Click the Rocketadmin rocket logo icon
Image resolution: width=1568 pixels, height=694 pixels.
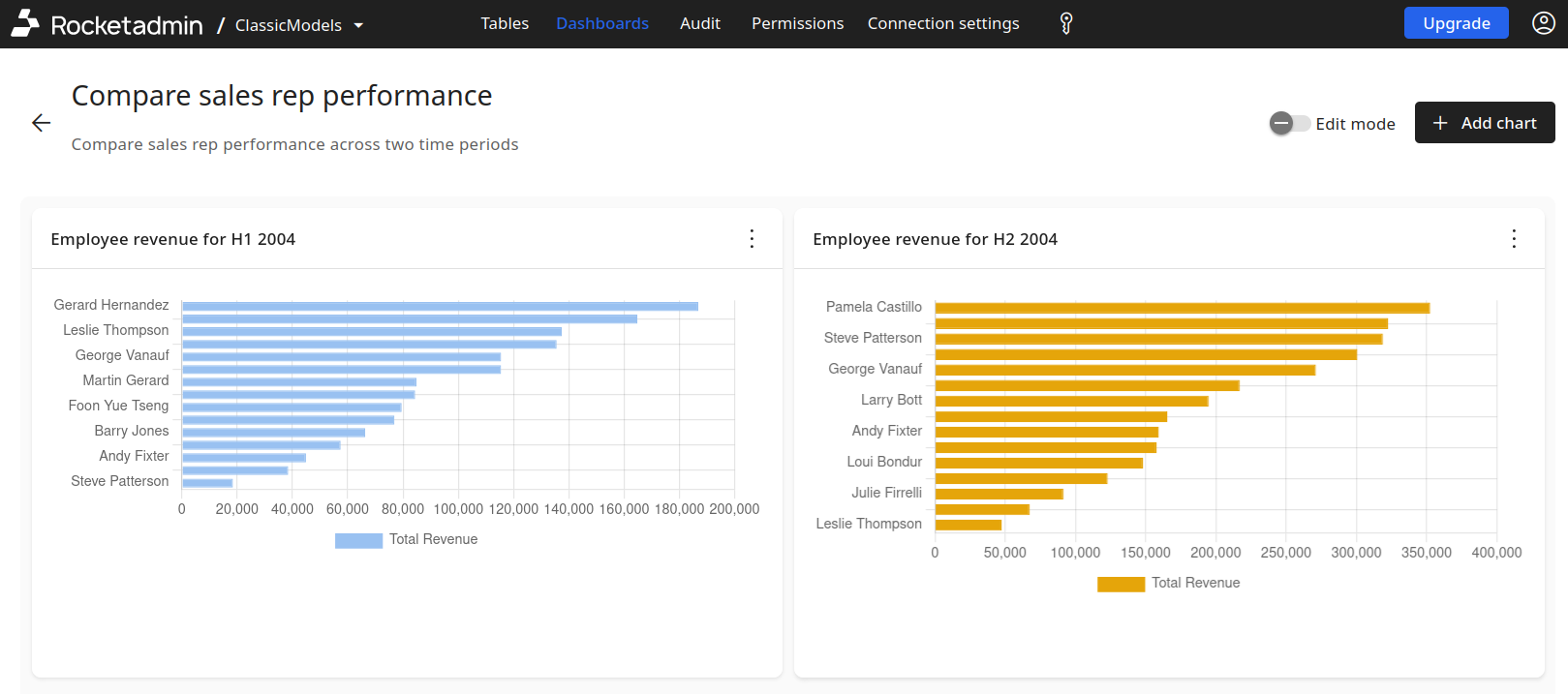point(25,23)
